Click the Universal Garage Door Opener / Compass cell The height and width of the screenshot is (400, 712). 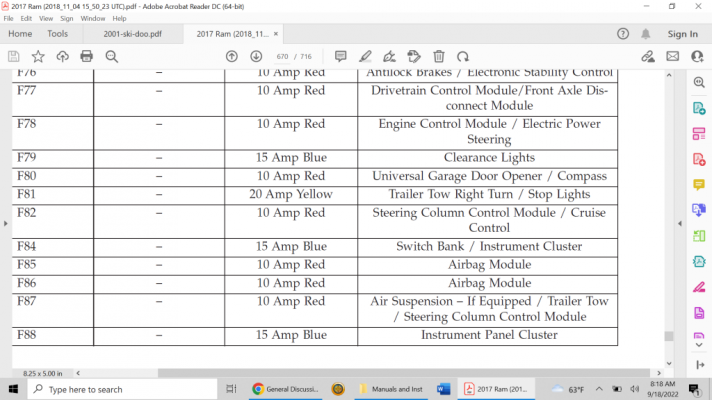click(489, 176)
